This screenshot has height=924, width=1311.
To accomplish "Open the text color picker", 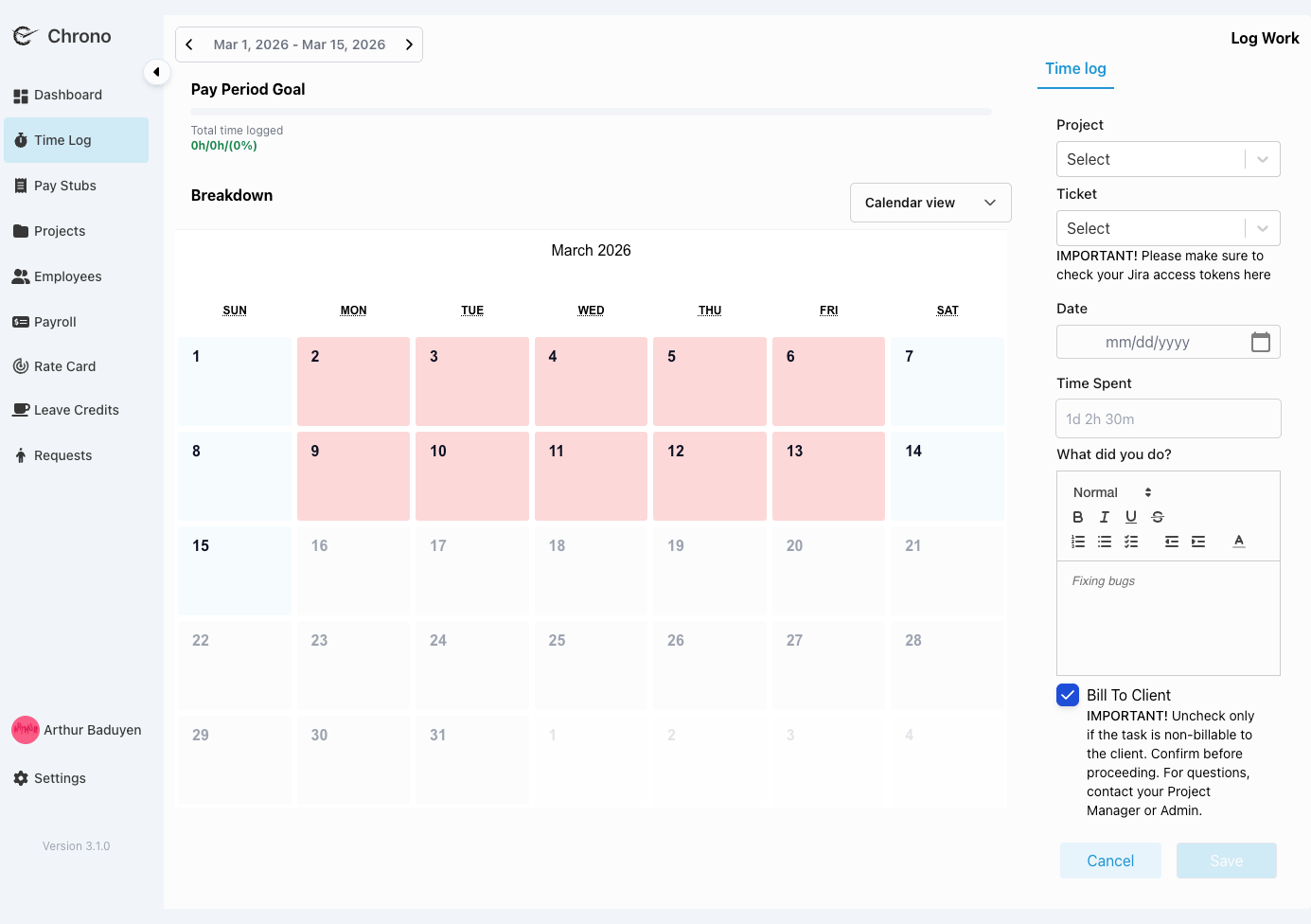I will (x=1238, y=542).
